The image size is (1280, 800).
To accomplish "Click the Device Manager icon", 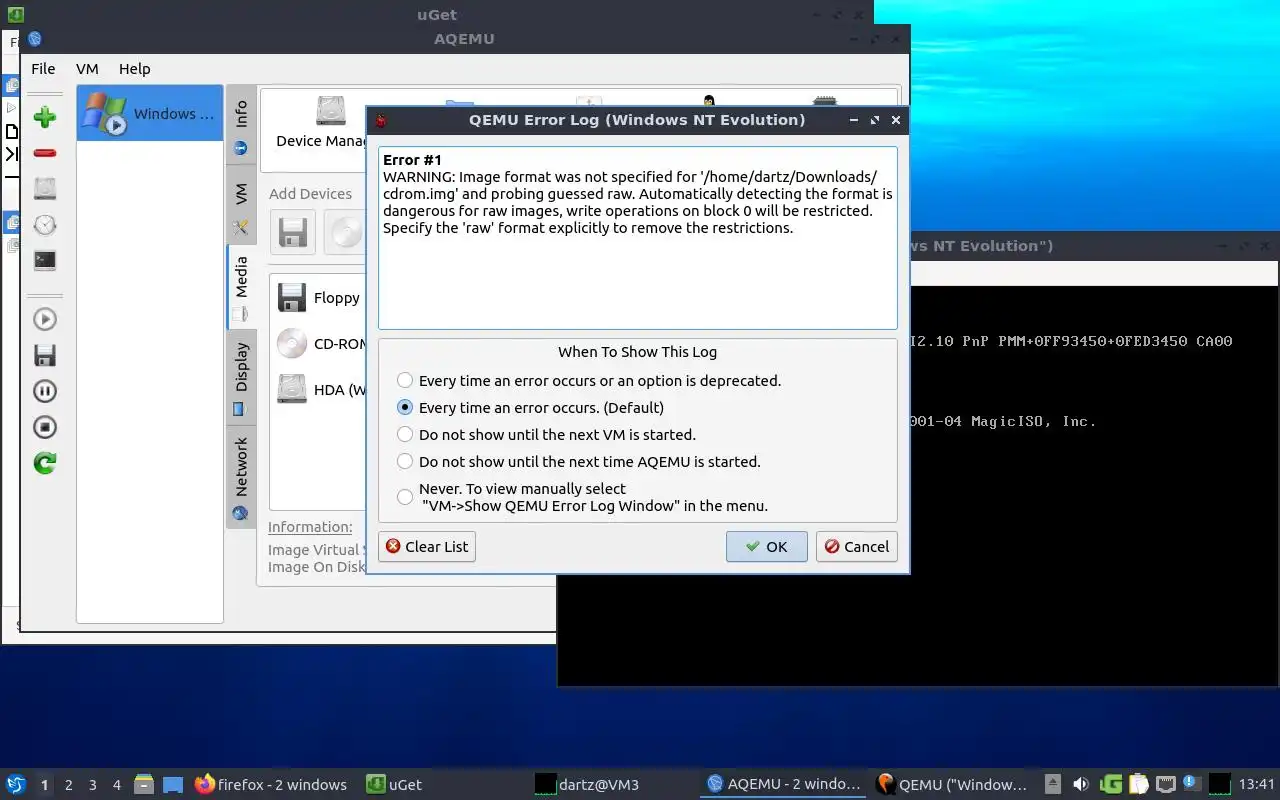I will [x=321, y=122].
